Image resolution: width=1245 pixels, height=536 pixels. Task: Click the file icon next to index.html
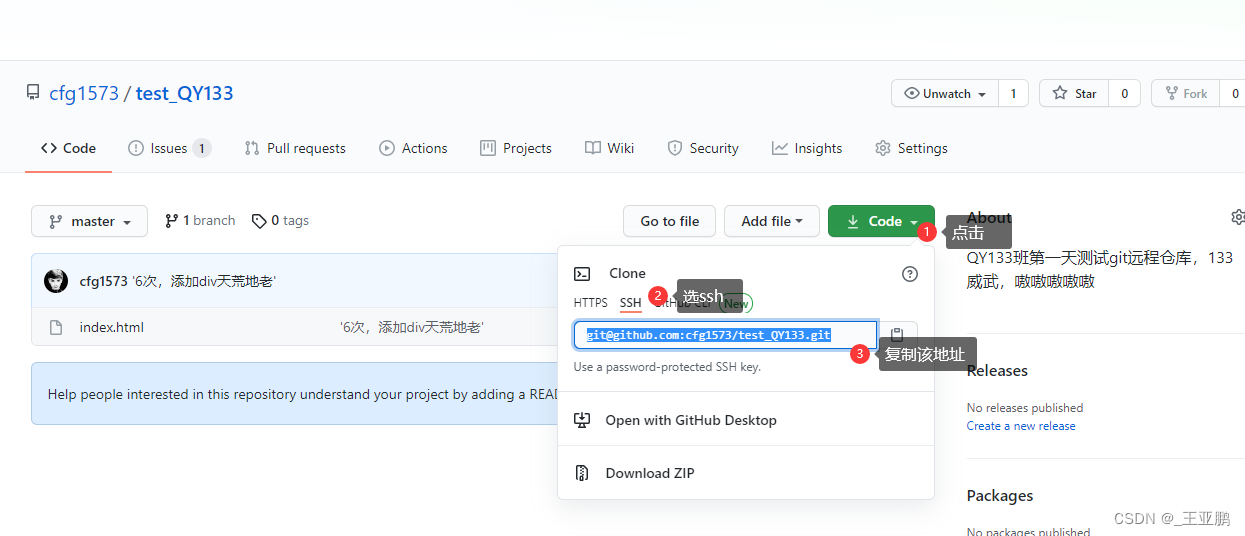pyautogui.click(x=57, y=327)
